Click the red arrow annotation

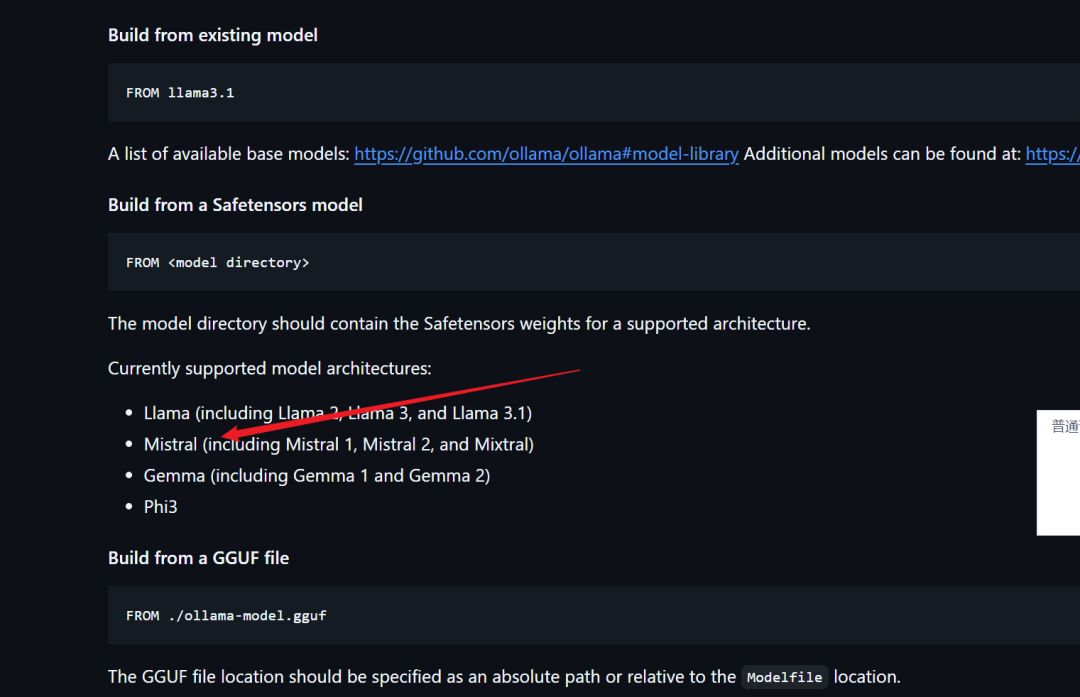(400, 403)
